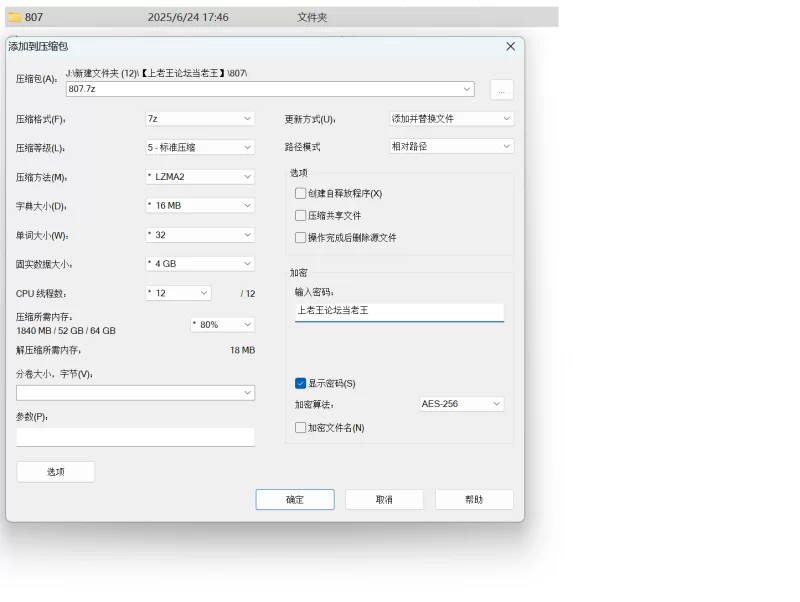Confirm with the 确定 button
Viewport: 800px width, 602px height.
point(295,499)
